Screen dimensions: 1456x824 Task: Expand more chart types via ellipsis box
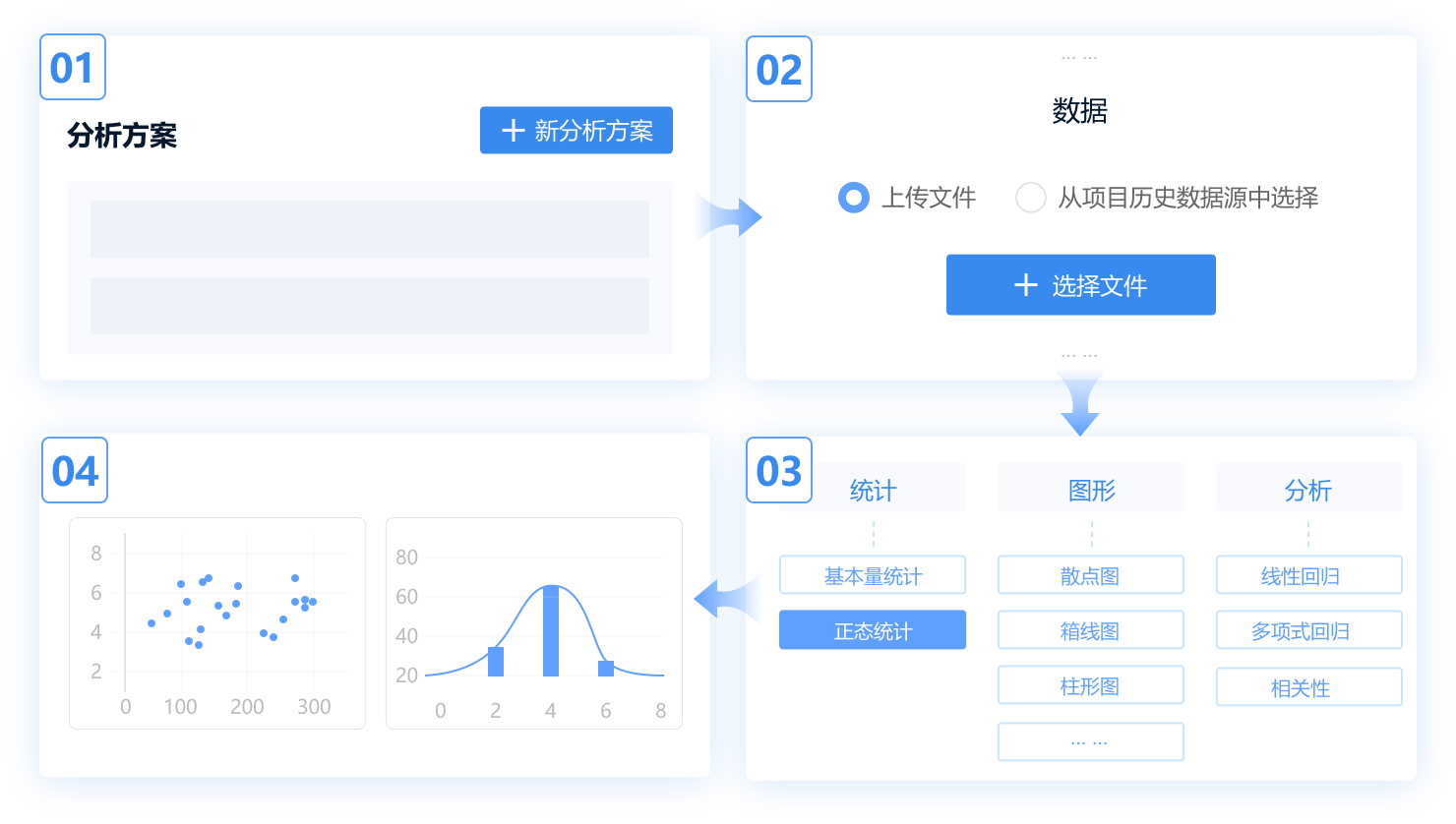(x=1090, y=741)
